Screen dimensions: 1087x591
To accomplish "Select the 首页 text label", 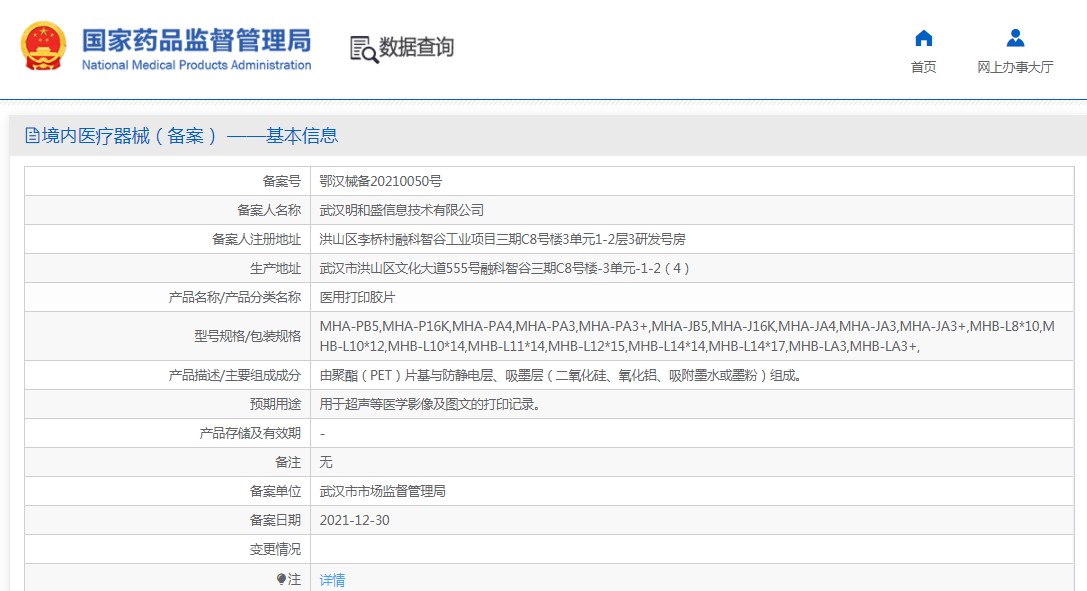I will click(x=923, y=67).
